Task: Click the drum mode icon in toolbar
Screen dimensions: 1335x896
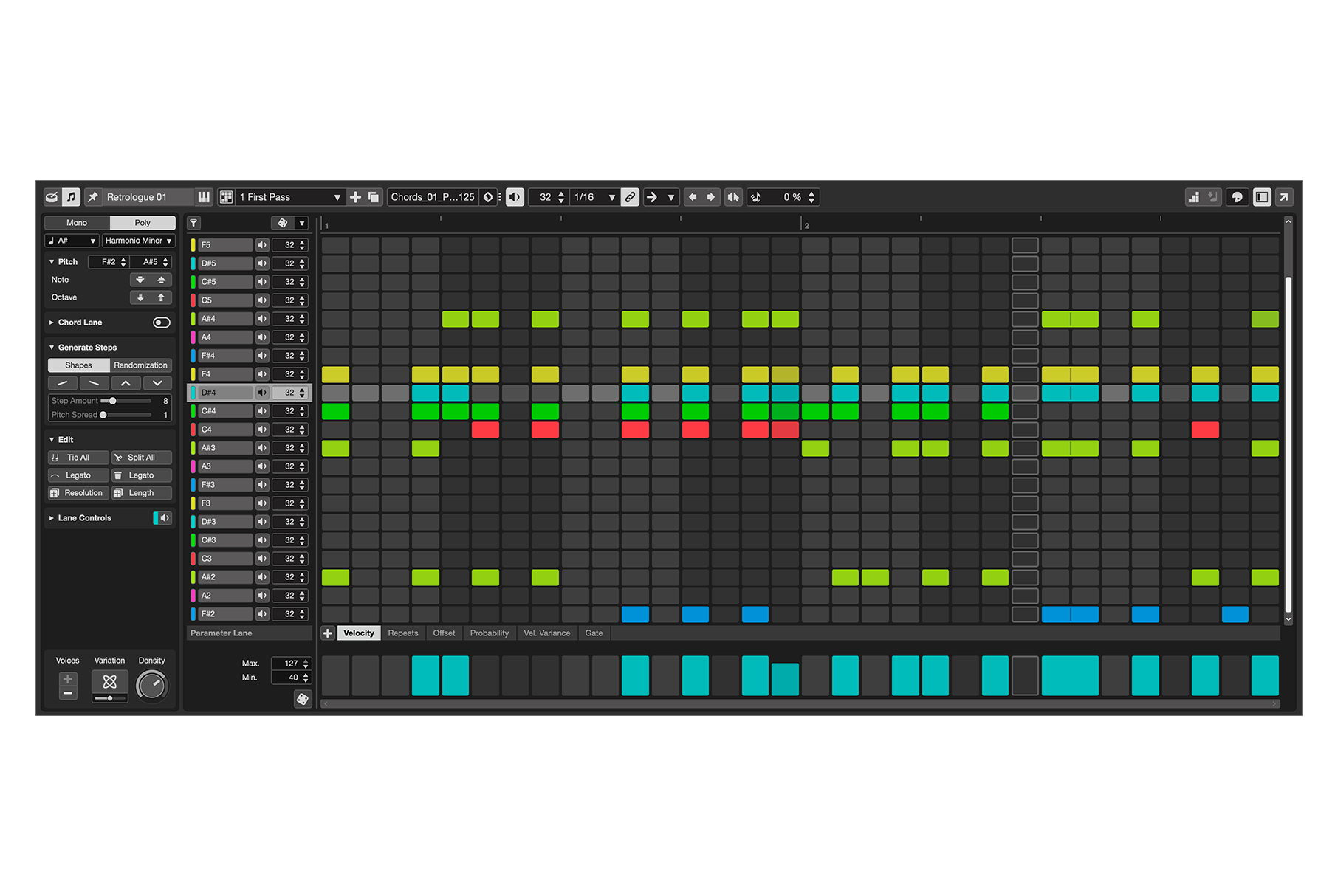Action: pyautogui.click(x=51, y=197)
